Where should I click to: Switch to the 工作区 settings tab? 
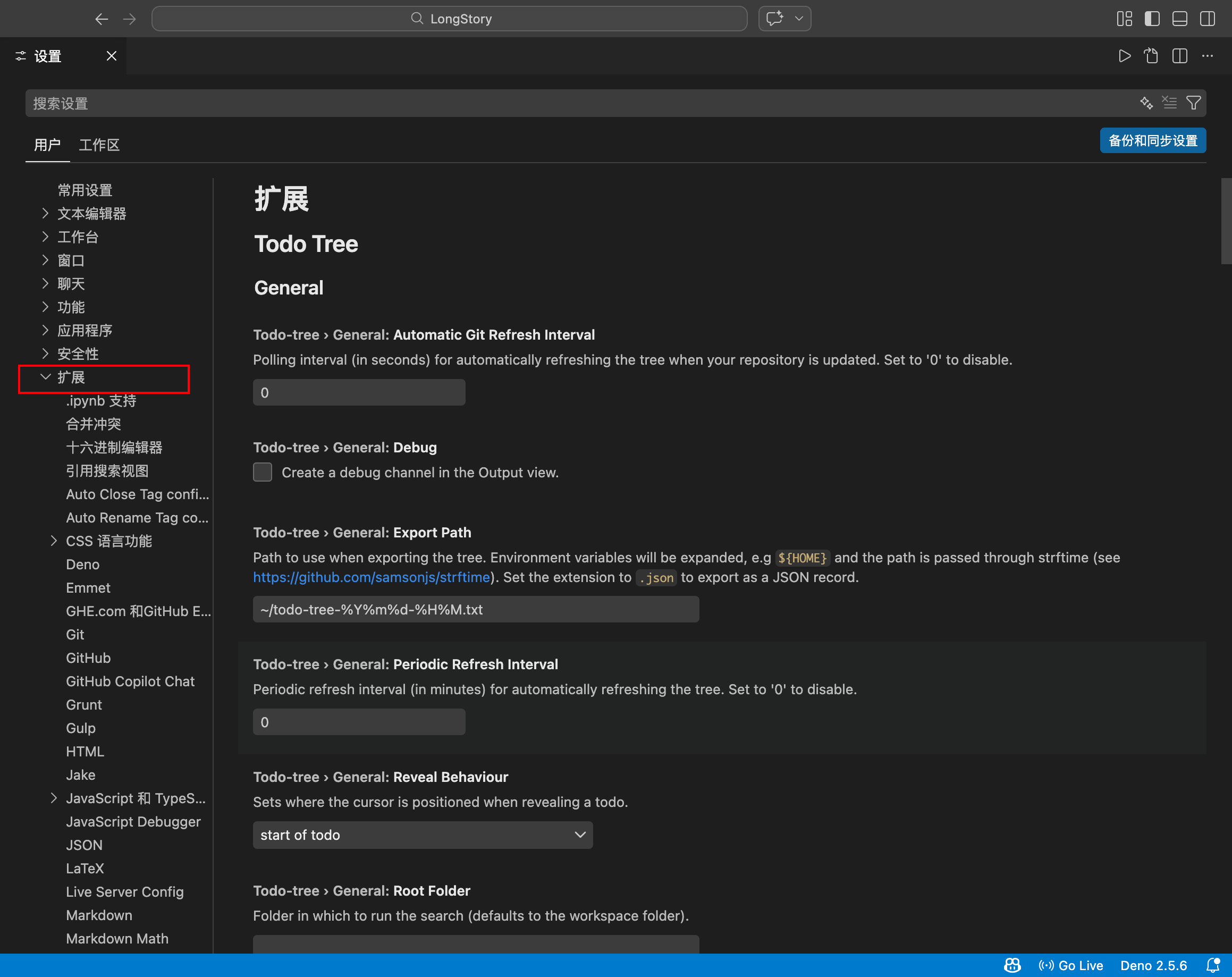click(x=99, y=145)
